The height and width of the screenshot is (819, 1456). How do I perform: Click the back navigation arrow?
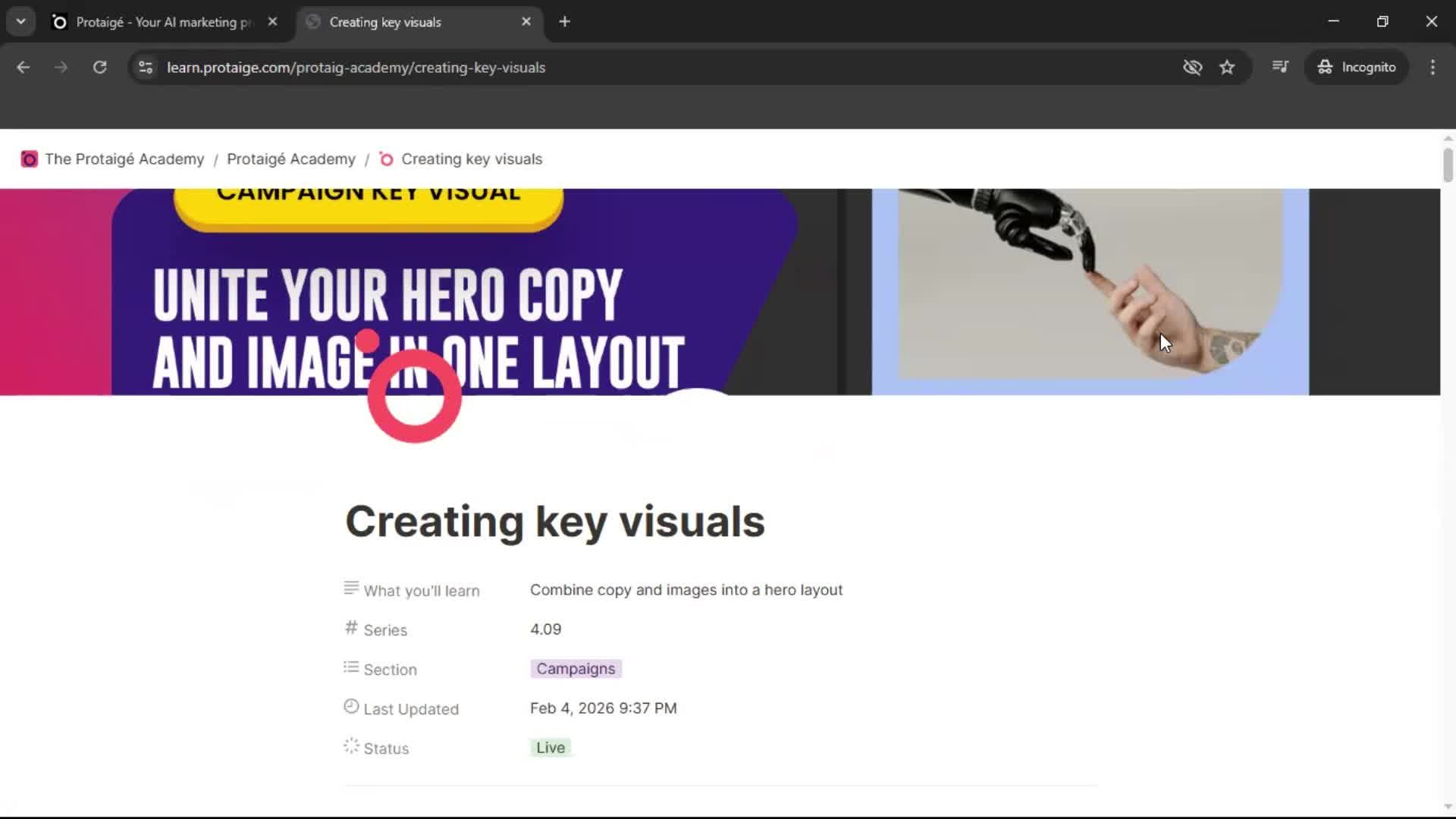coord(24,67)
